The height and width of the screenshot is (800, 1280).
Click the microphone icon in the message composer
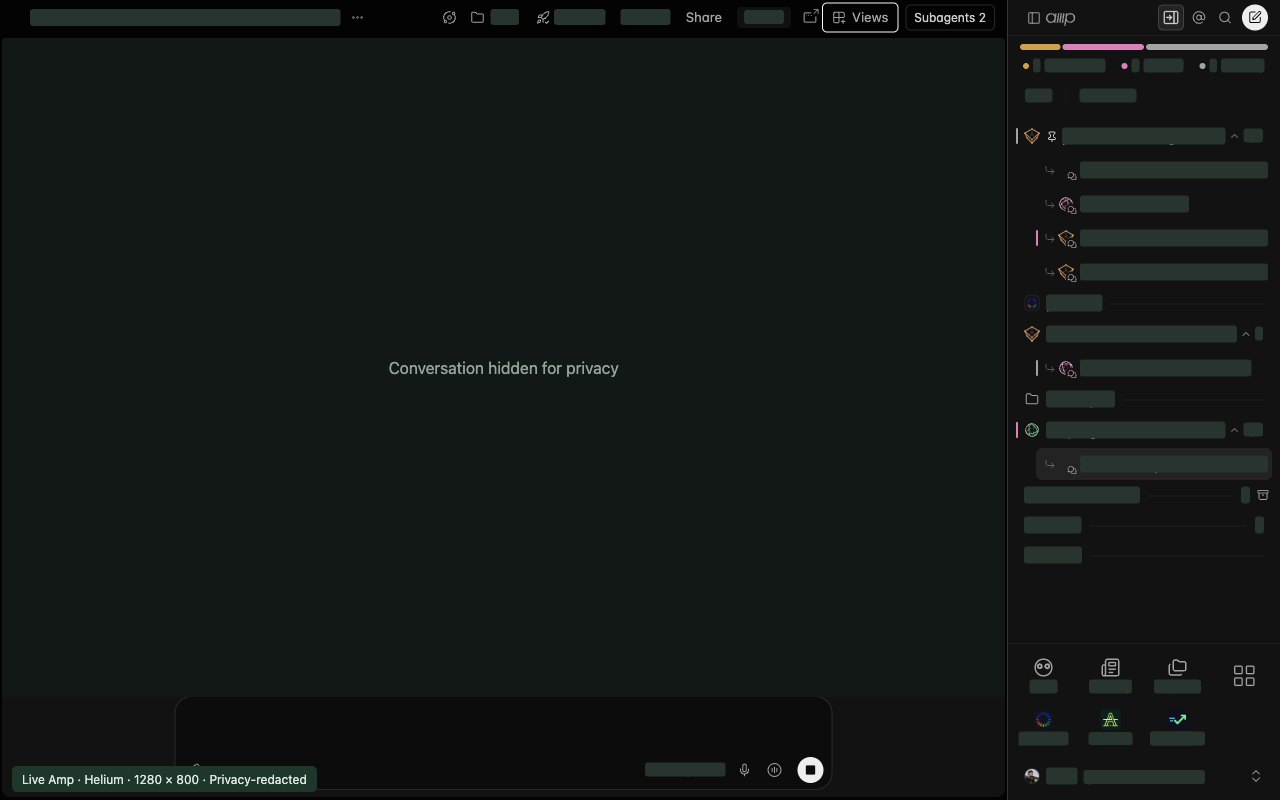click(744, 770)
